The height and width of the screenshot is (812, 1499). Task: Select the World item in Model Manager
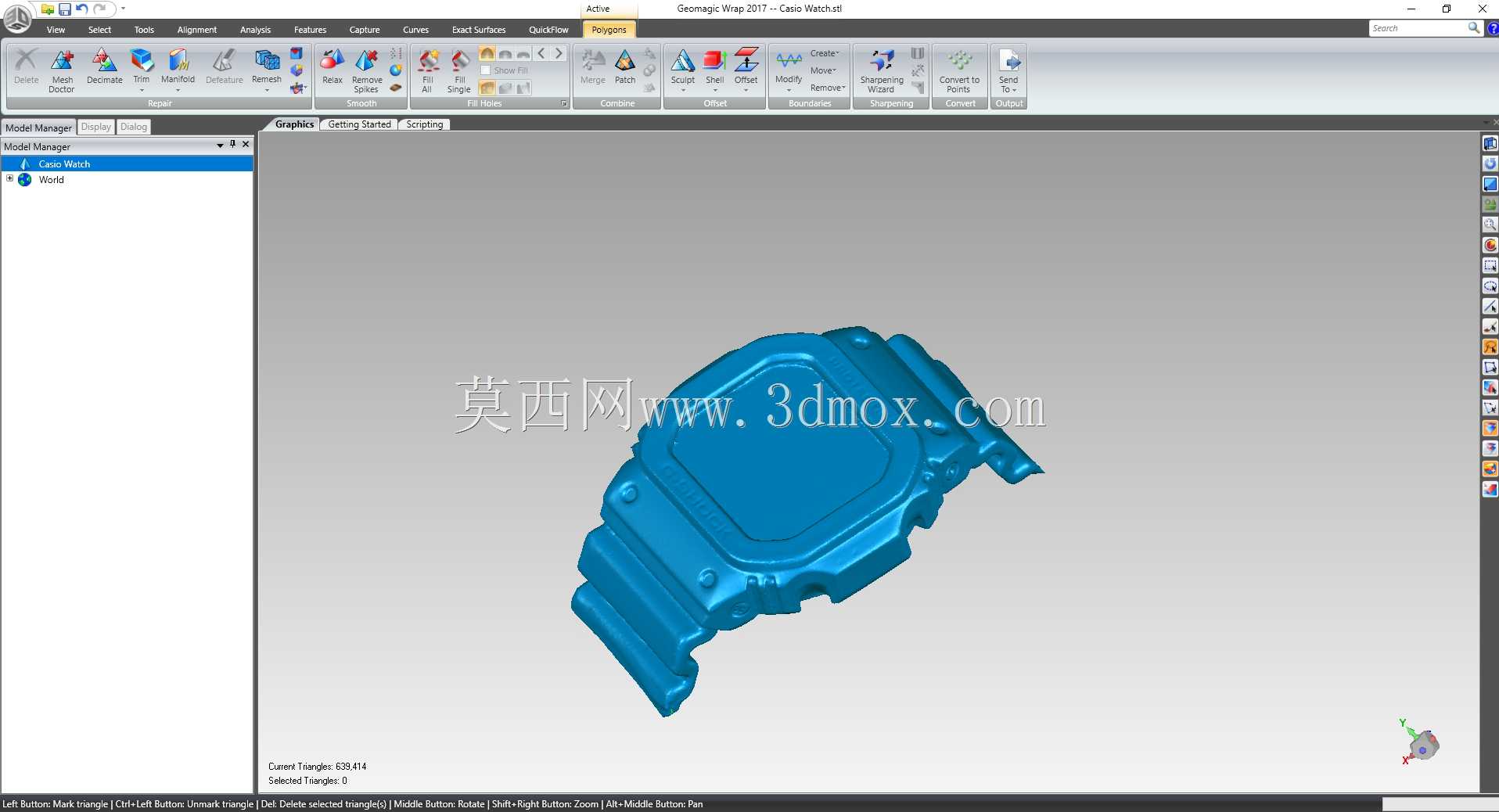click(52, 179)
